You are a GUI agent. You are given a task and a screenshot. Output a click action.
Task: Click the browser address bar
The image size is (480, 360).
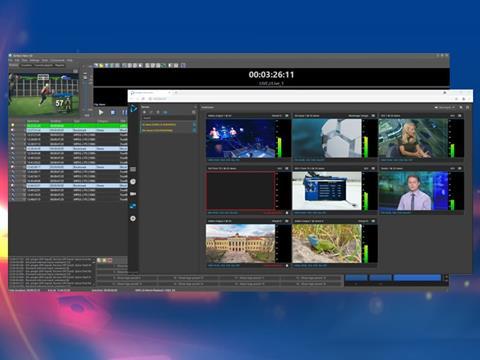tap(300, 99)
